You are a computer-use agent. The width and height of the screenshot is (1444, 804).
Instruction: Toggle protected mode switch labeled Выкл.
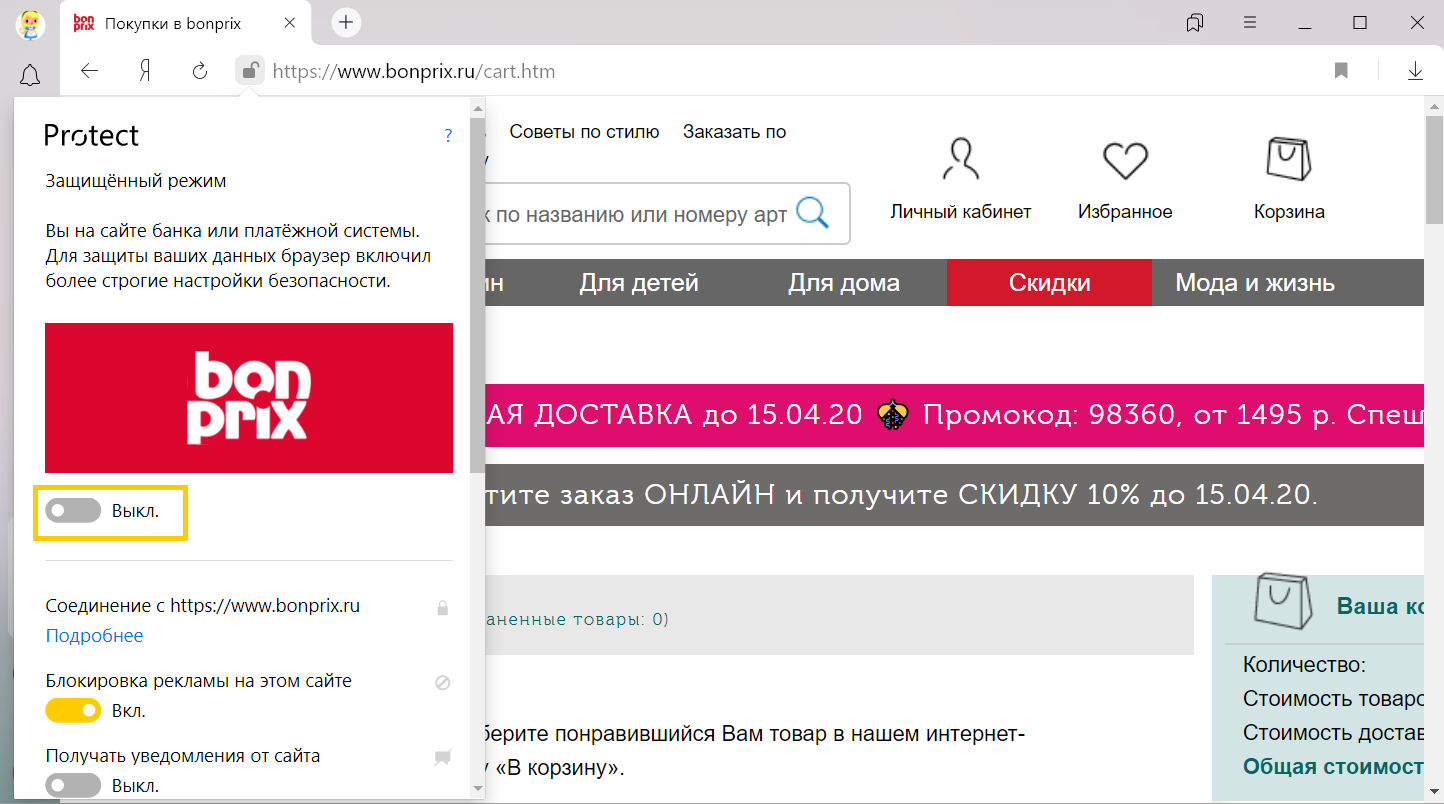[x=73, y=511]
